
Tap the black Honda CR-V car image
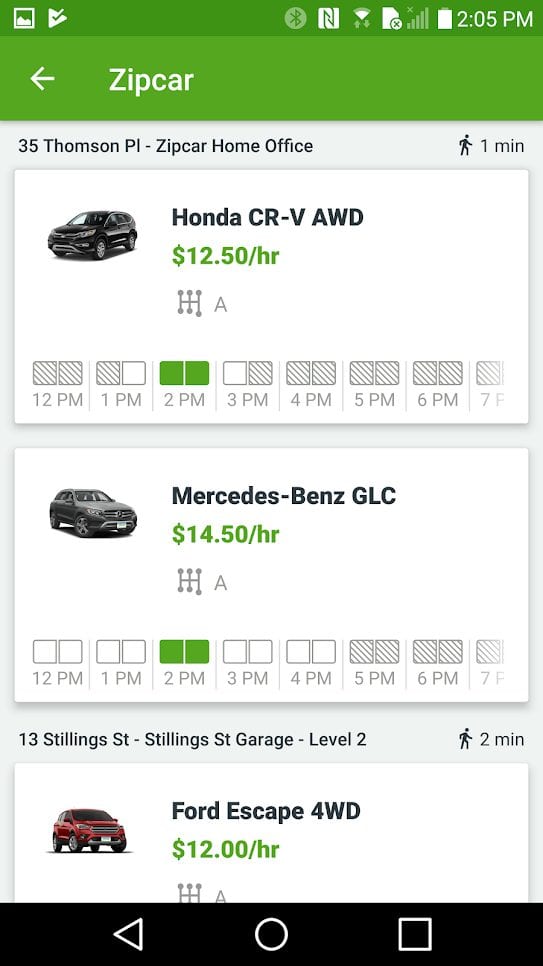point(92,235)
